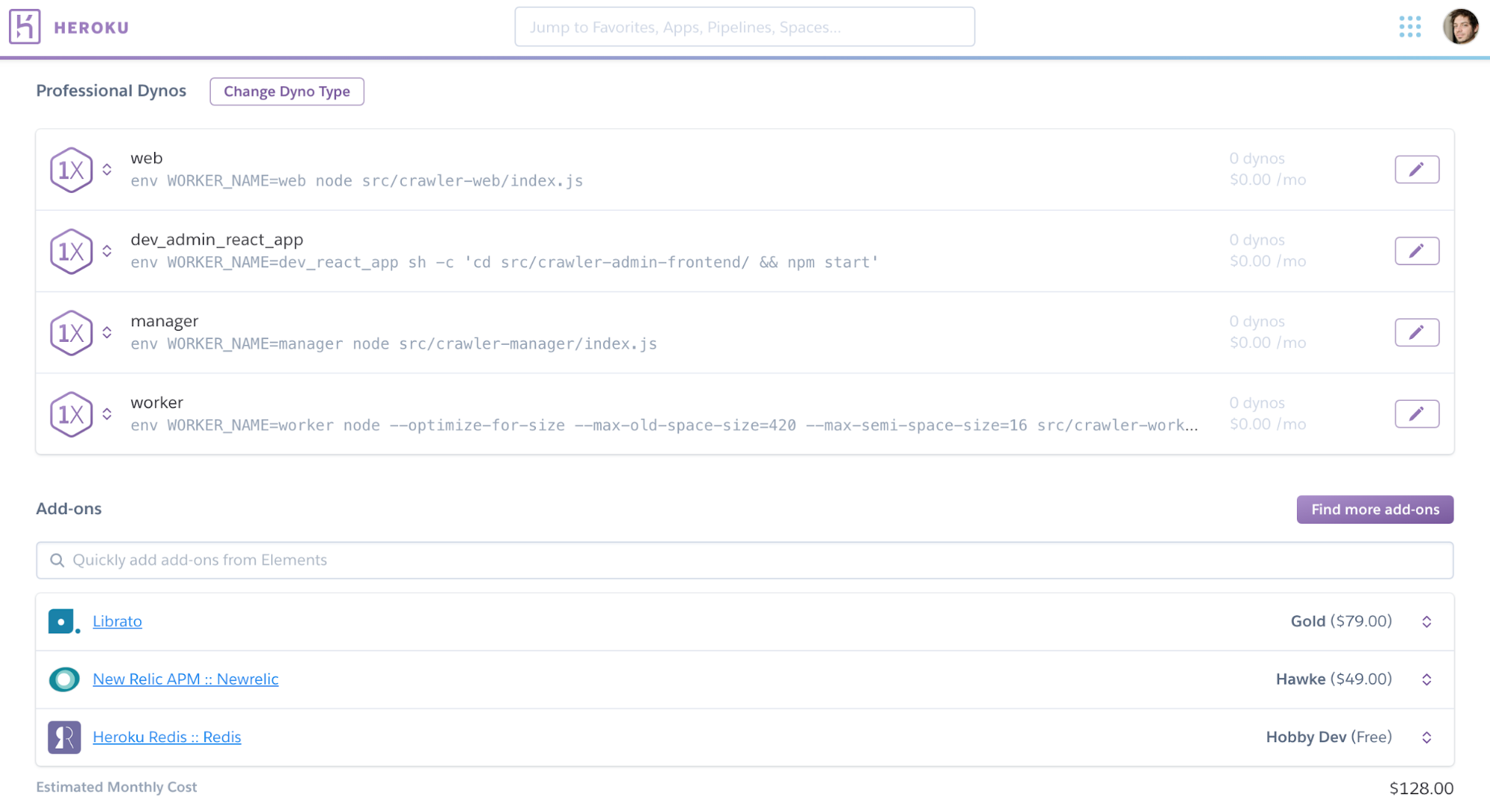This screenshot has width=1490, height=812.
Task: Click Find more add-ons button
Action: point(1374,510)
